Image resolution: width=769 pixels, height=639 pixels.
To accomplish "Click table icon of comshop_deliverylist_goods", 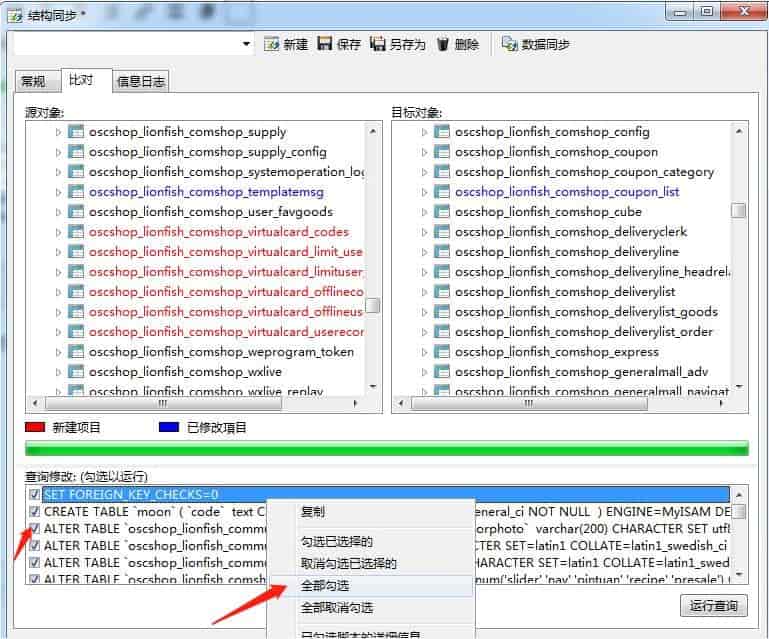I will (x=442, y=312).
